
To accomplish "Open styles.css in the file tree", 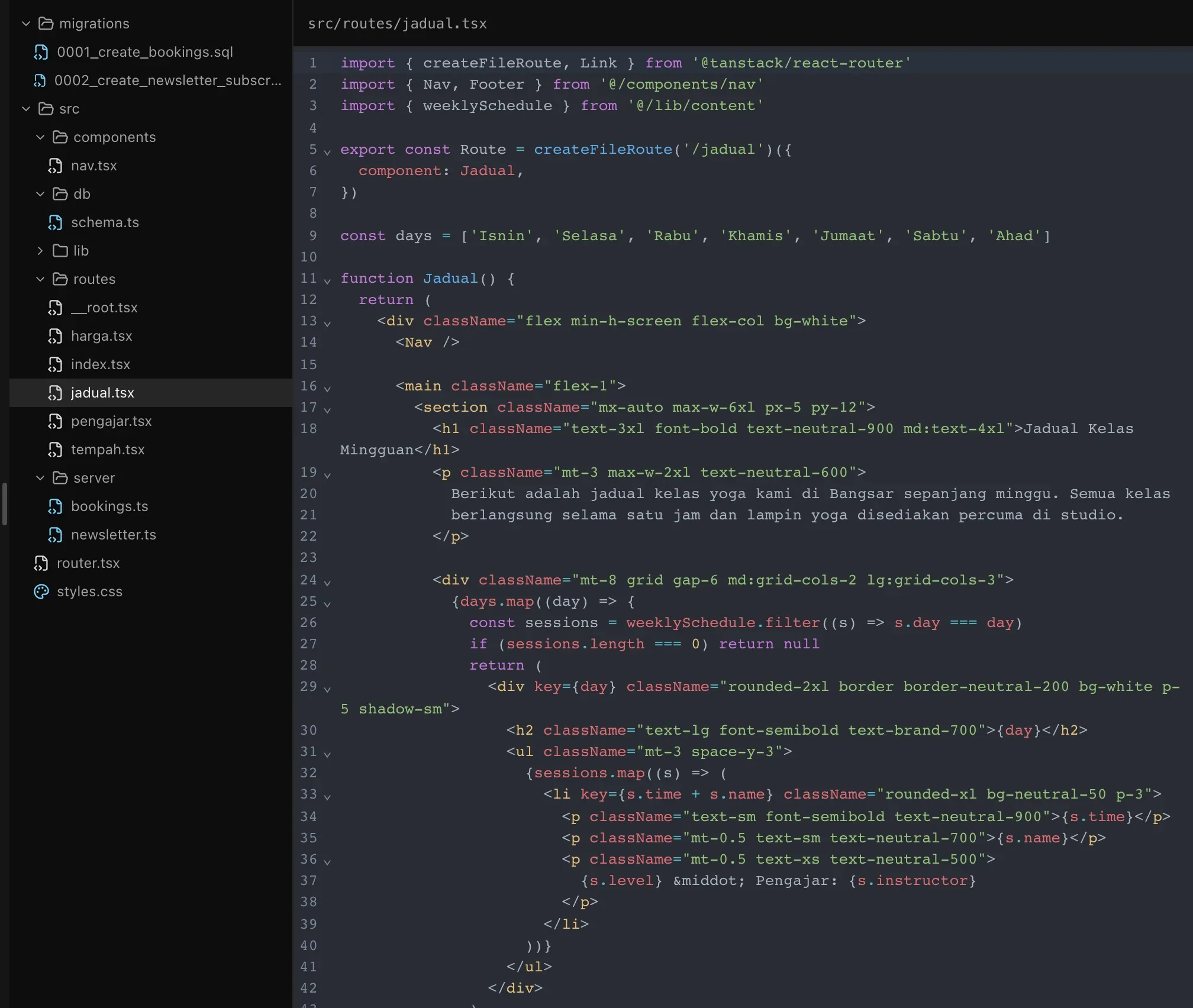I will (89, 592).
